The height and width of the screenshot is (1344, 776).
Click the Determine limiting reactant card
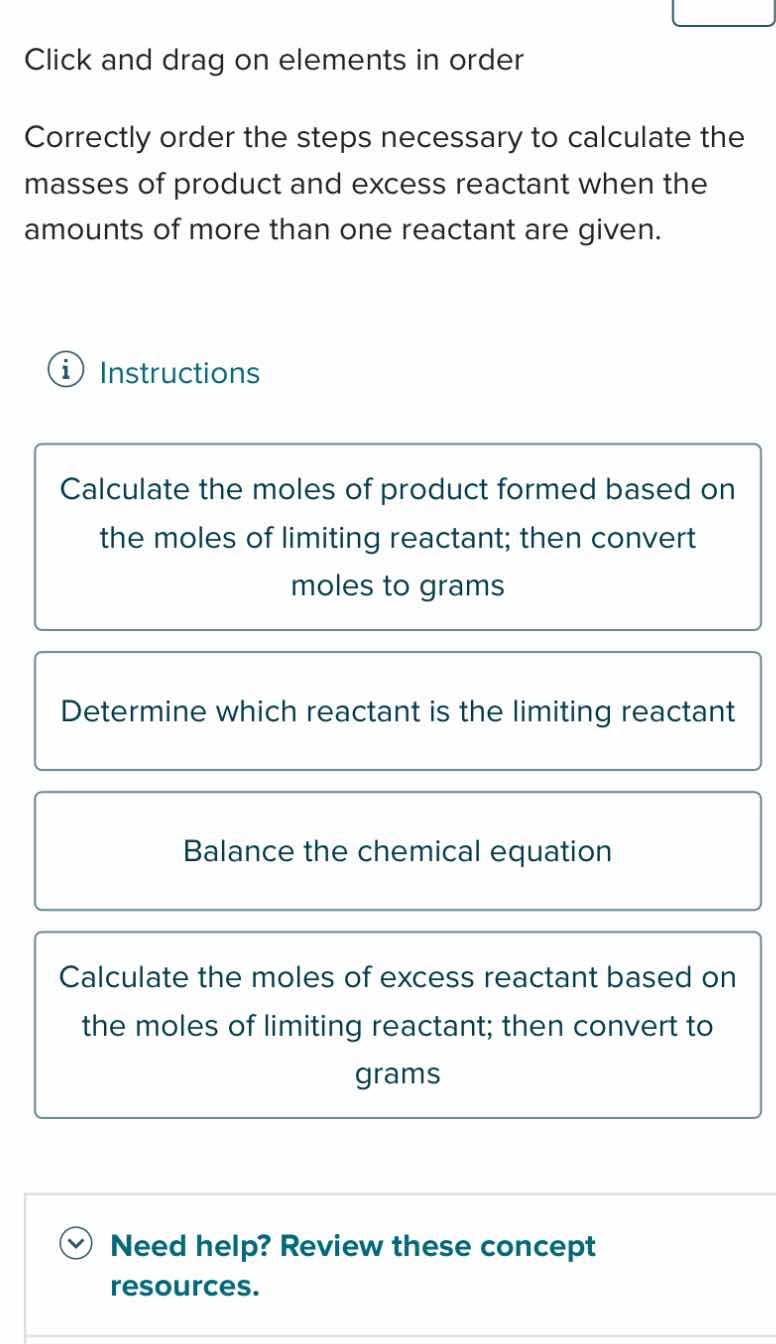click(398, 711)
